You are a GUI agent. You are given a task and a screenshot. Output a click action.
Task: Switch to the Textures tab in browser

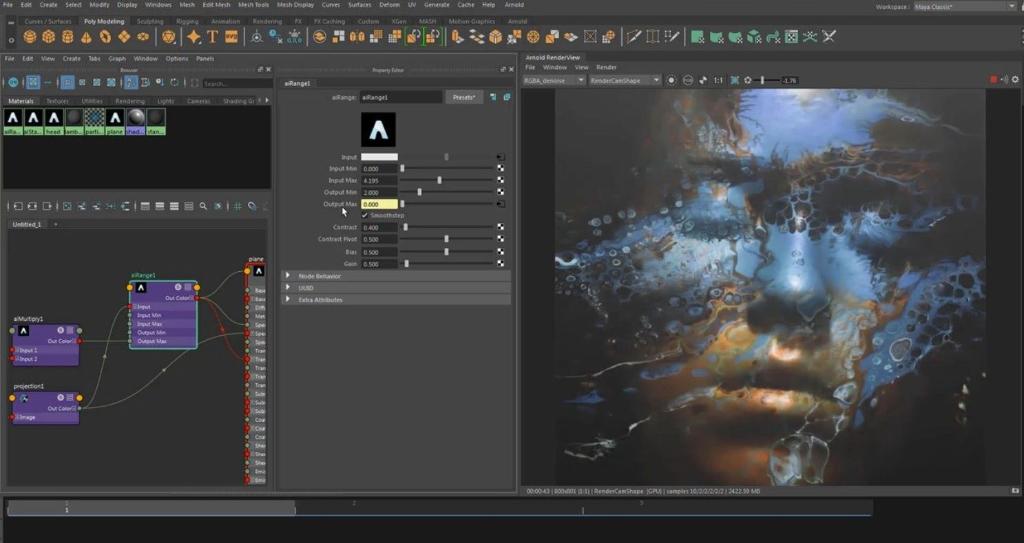point(57,101)
